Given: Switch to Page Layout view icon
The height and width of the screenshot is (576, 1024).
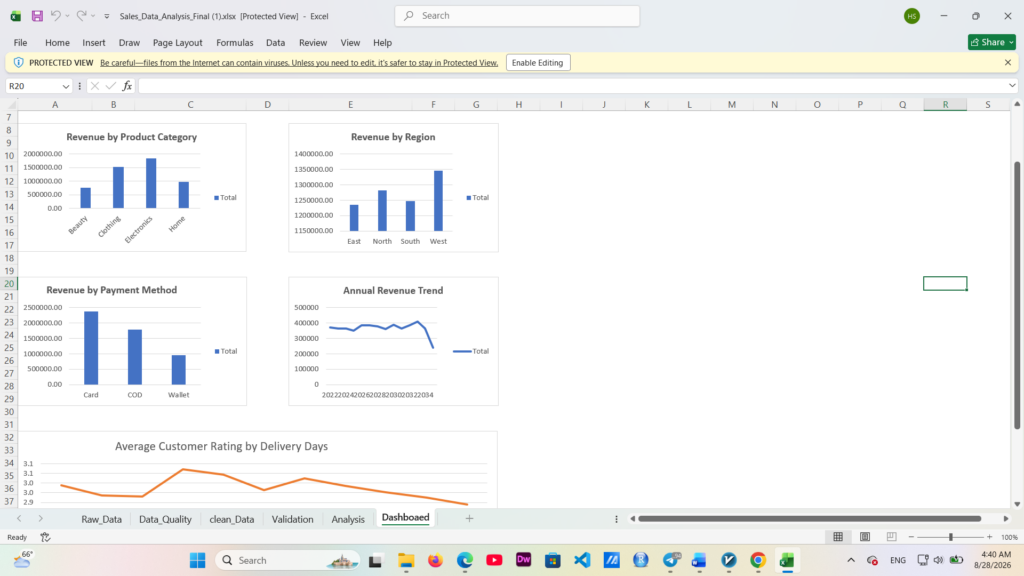Looking at the screenshot, I should pos(865,537).
